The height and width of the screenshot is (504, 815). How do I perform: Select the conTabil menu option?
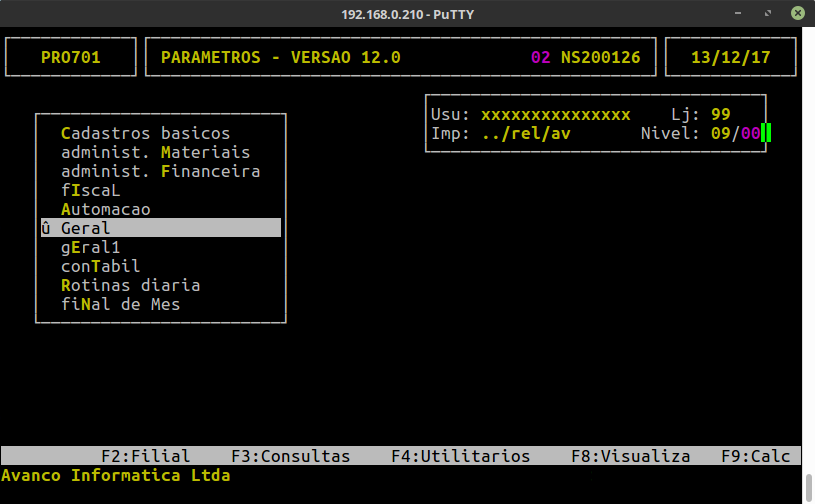coord(100,266)
